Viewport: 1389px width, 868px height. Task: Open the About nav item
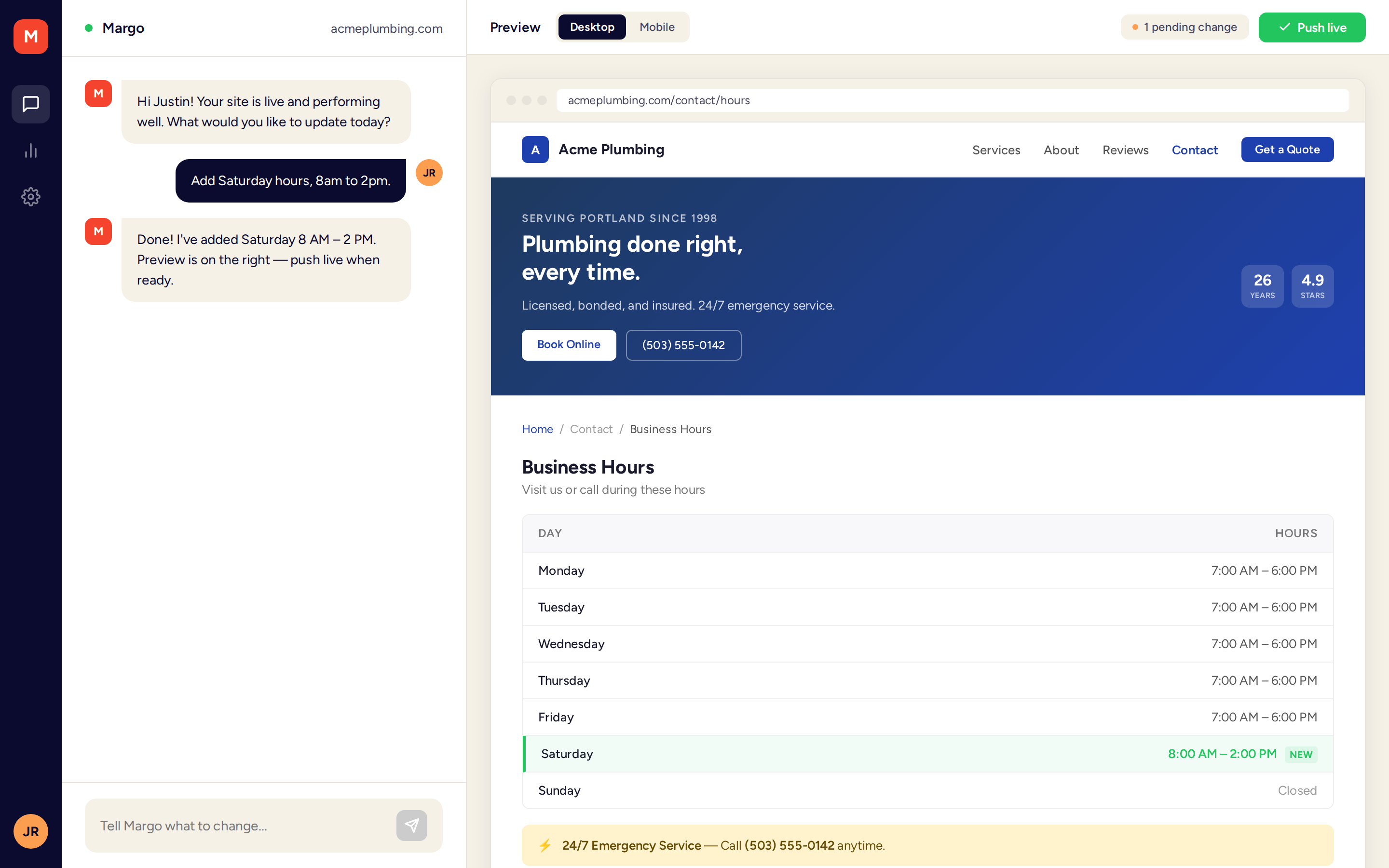coord(1061,150)
